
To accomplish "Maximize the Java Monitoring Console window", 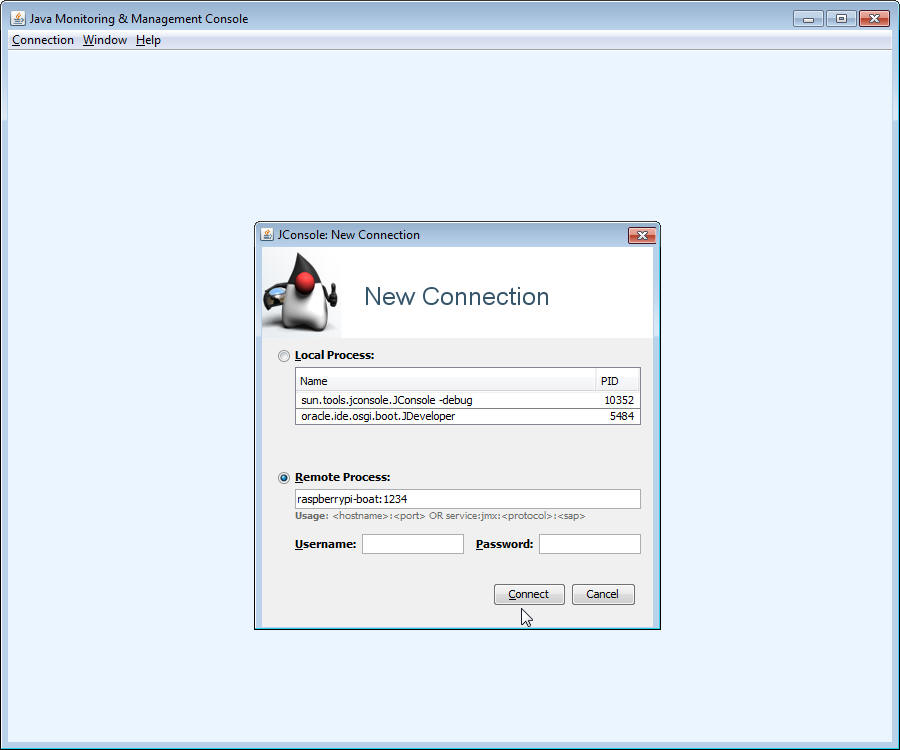I will pos(841,19).
